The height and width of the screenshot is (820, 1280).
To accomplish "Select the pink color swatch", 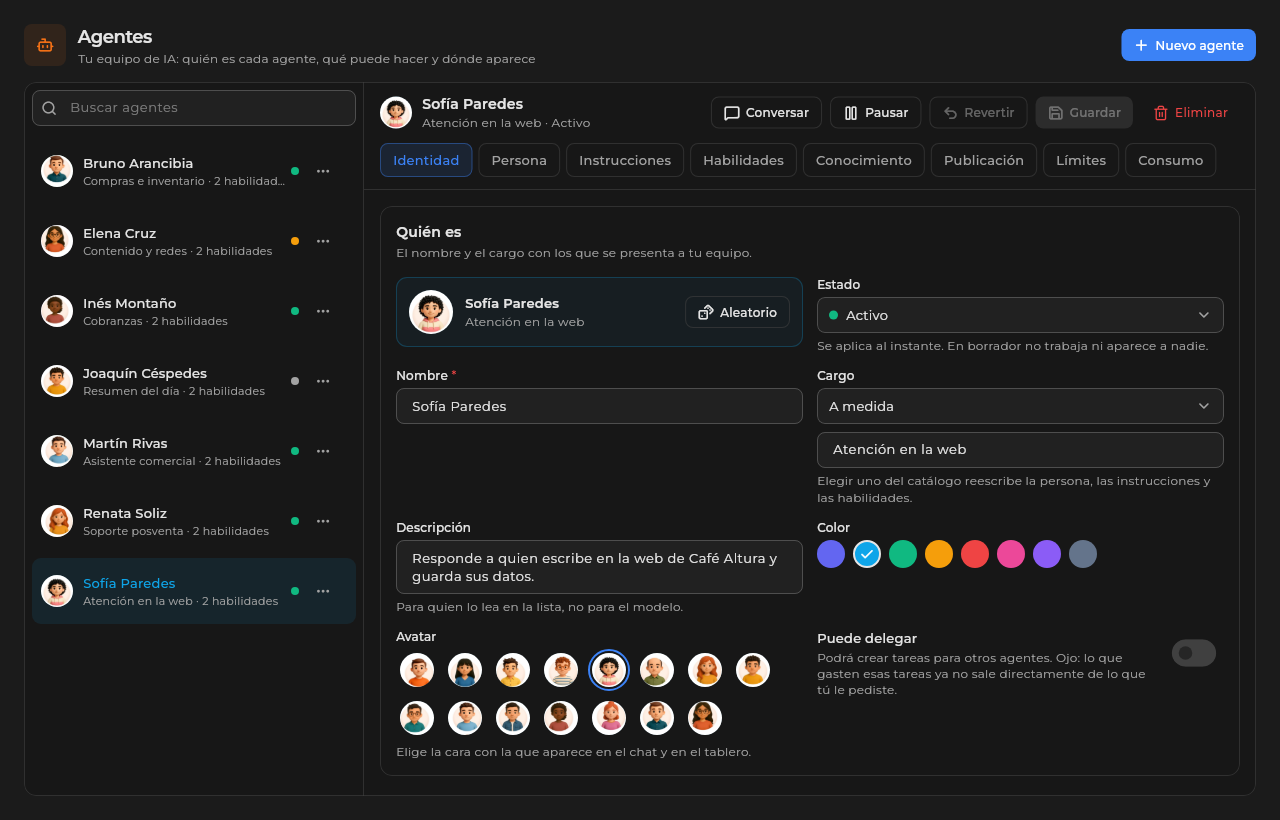I will point(1011,554).
